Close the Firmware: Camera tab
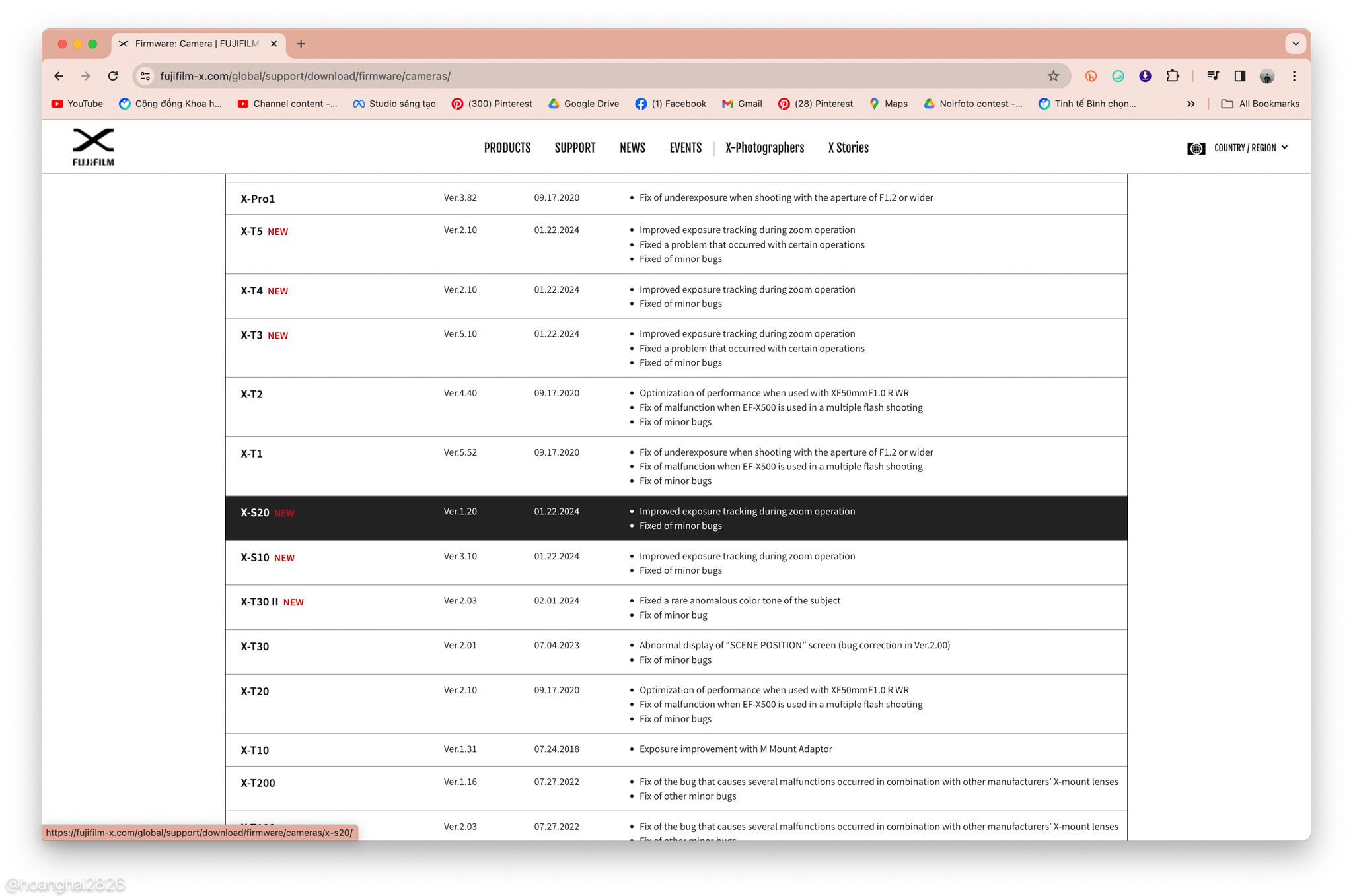This screenshot has width=1353, height=896. pyautogui.click(x=274, y=44)
